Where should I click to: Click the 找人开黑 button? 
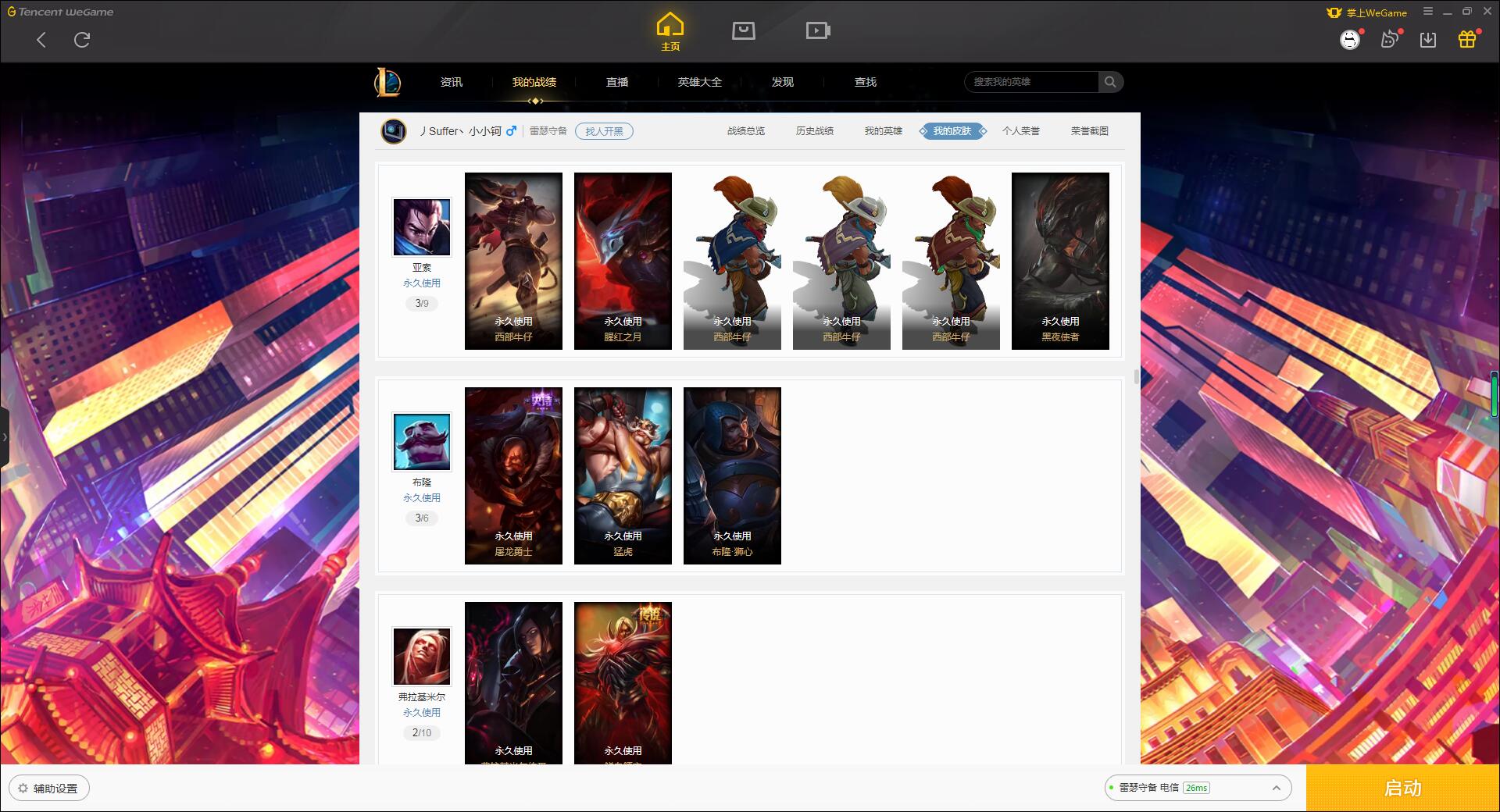[x=604, y=131]
